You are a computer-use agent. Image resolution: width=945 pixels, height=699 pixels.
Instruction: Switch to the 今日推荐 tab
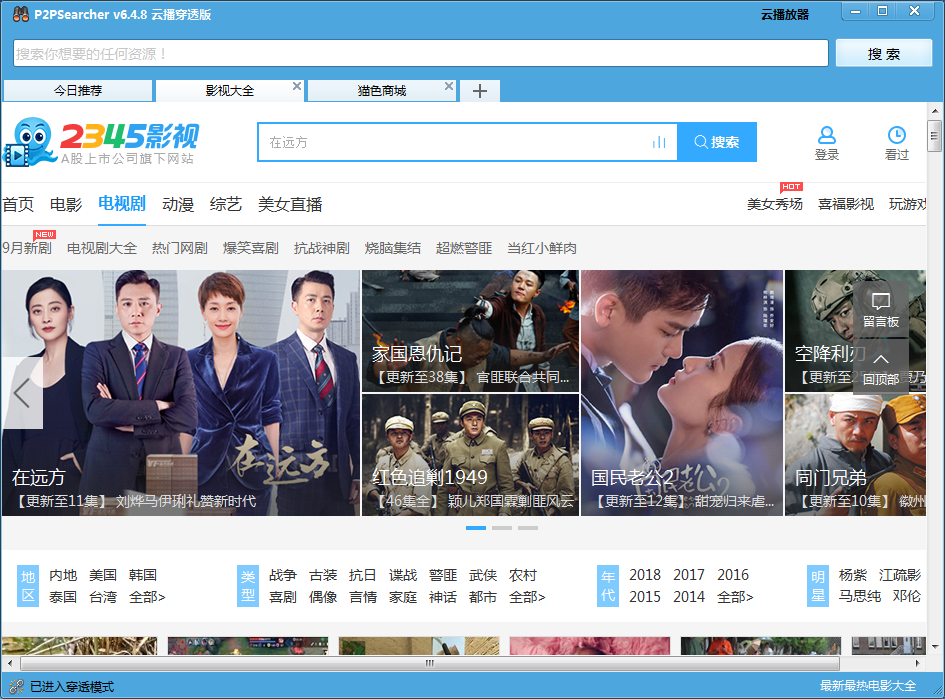pos(78,90)
